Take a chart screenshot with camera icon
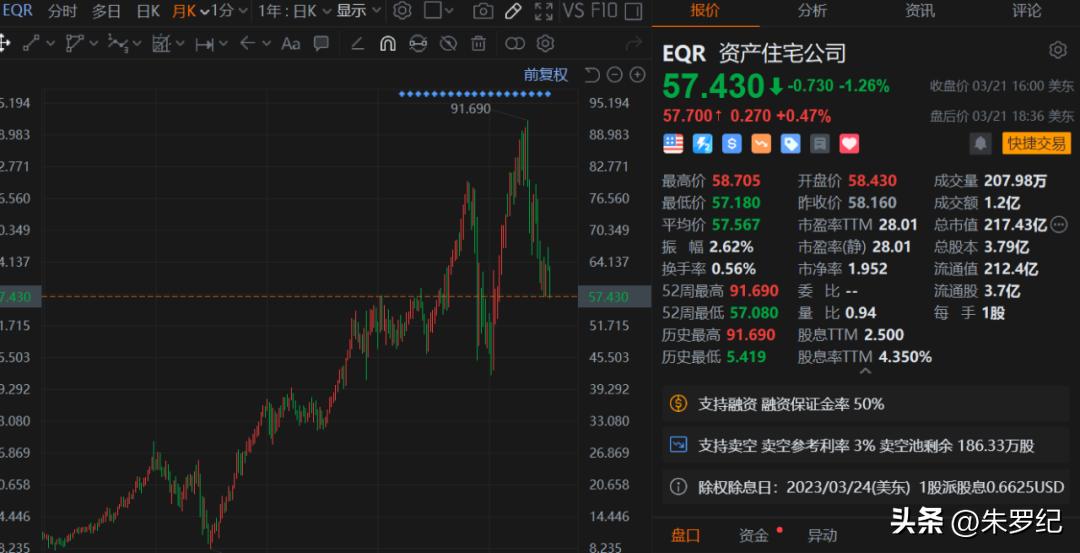This screenshot has height=553, width=1080. coord(484,10)
